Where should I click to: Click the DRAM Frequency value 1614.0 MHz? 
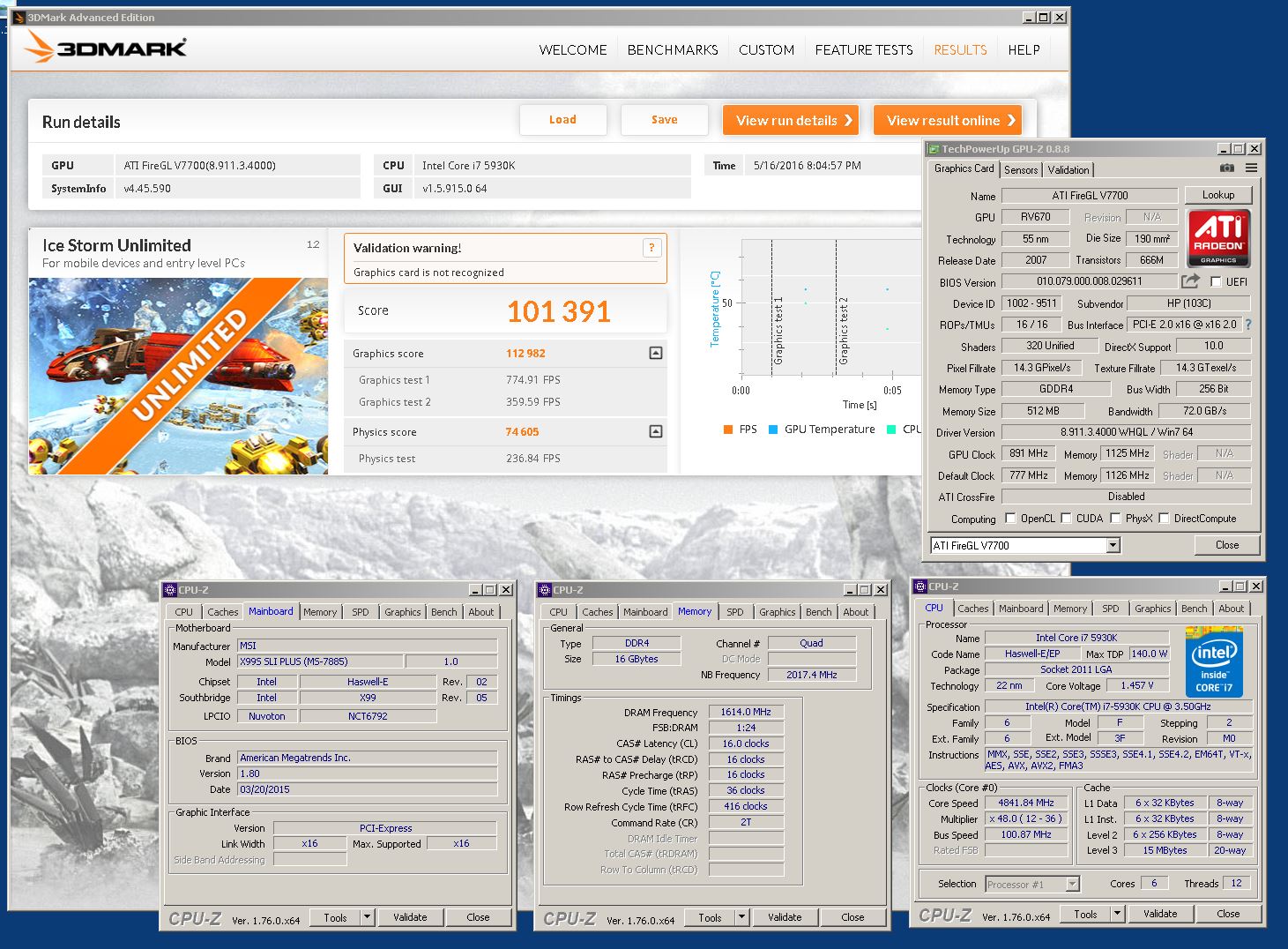(x=746, y=712)
